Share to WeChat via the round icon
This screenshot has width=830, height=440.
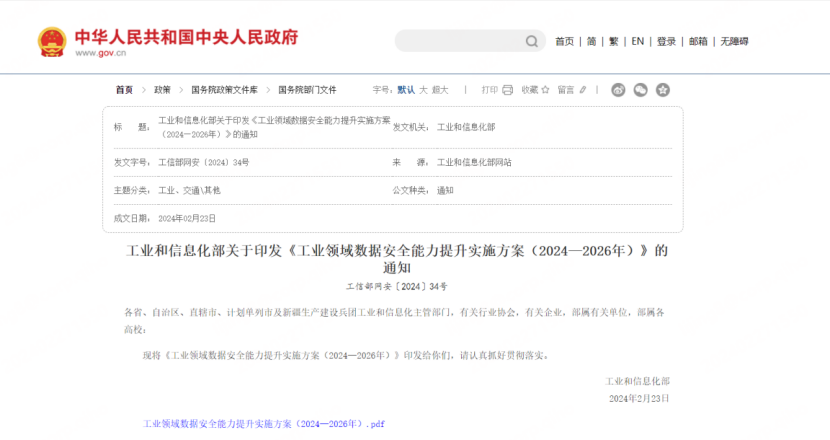(640, 90)
